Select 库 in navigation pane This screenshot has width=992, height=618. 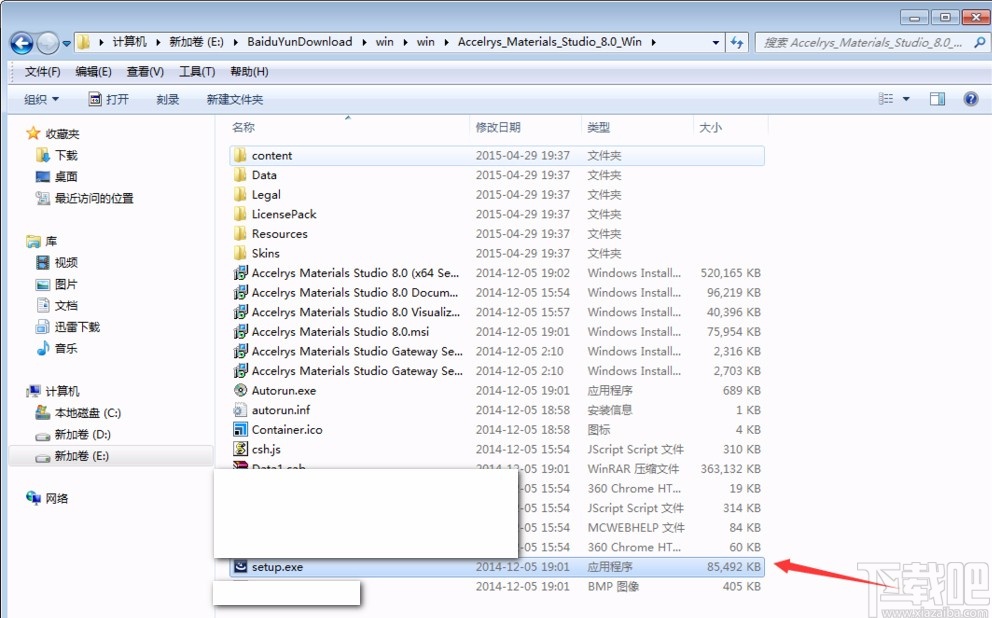tap(51, 242)
